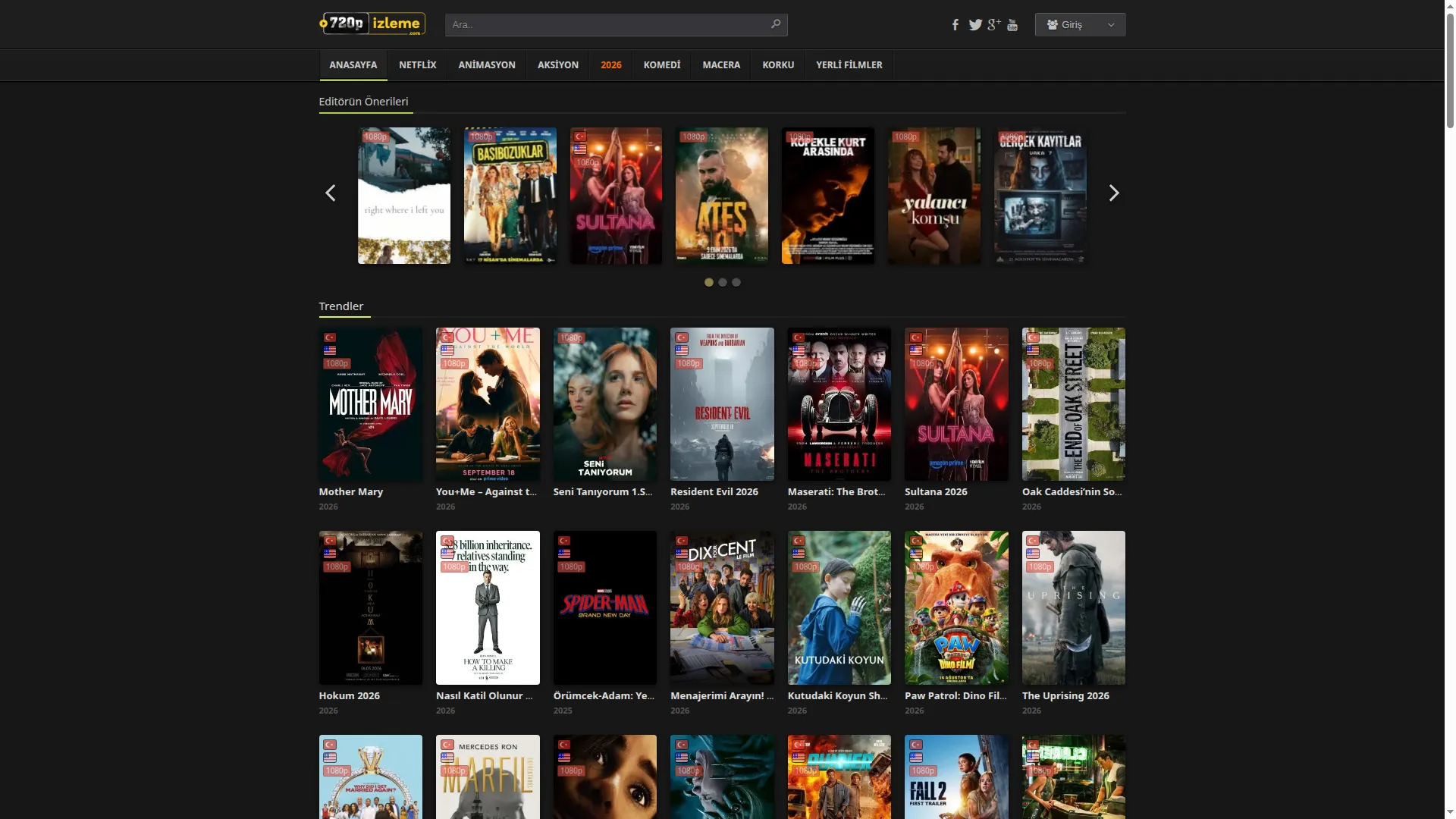Click the Paw Patrol: Dino Fil... title

tap(955, 696)
